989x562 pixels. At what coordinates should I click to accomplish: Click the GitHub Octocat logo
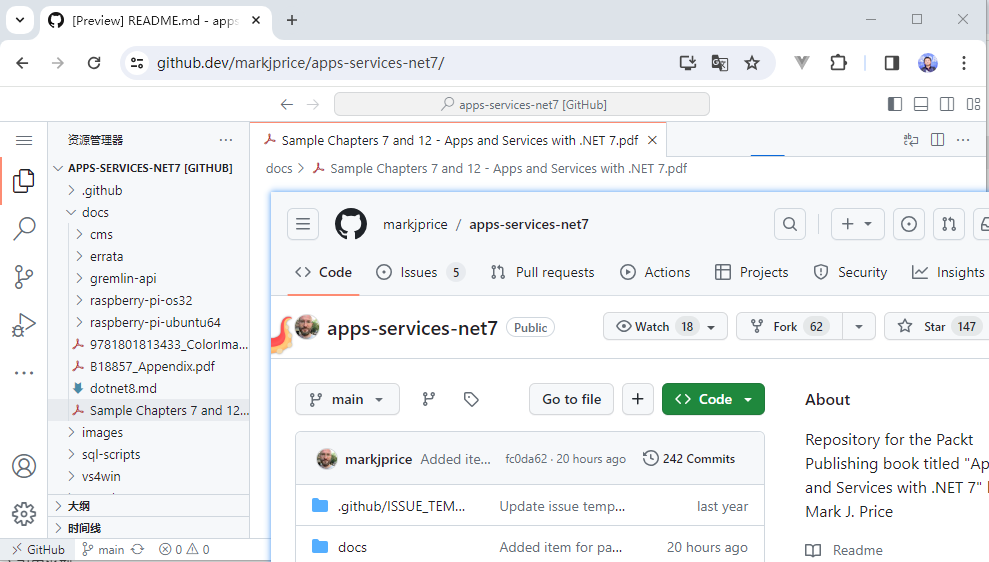[351, 224]
